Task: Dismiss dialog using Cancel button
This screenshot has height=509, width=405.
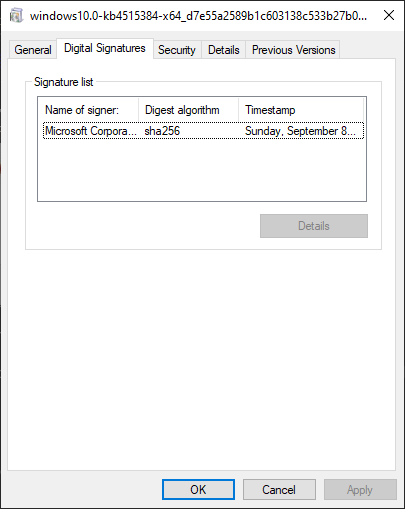Action: [x=279, y=490]
